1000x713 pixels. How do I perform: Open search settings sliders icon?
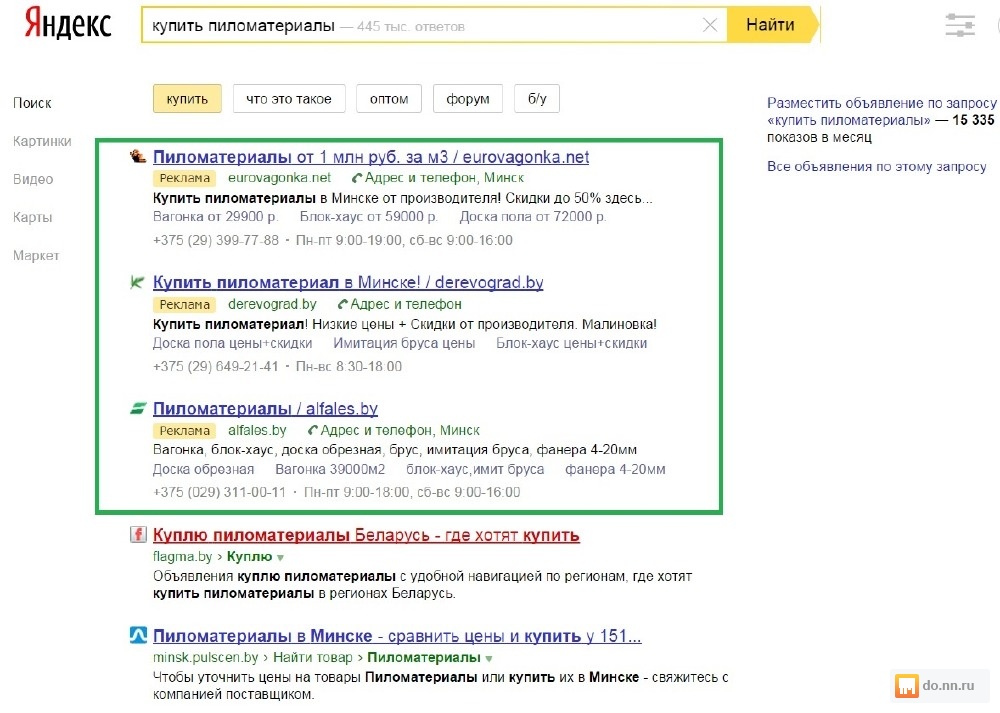click(960, 26)
